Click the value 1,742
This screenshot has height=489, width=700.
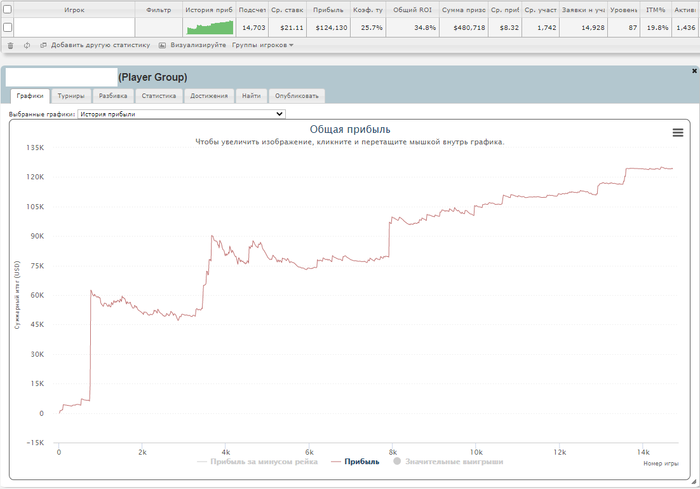(x=547, y=28)
